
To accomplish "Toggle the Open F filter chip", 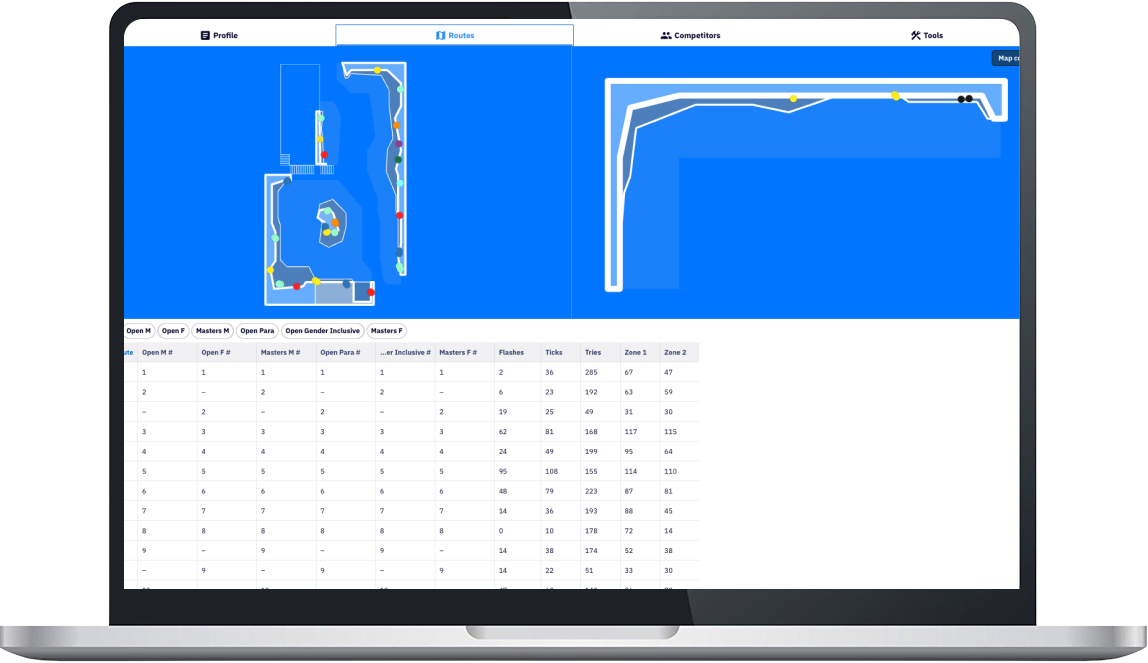I will coord(173,331).
